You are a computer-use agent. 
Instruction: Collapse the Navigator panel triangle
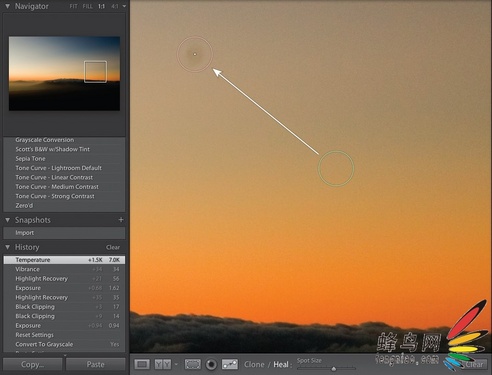pyautogui.click(x=7, y=6)
